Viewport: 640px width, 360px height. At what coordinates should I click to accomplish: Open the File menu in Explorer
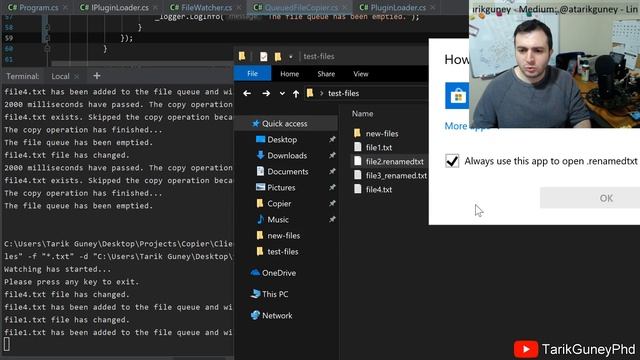click(x=252, y=73)
